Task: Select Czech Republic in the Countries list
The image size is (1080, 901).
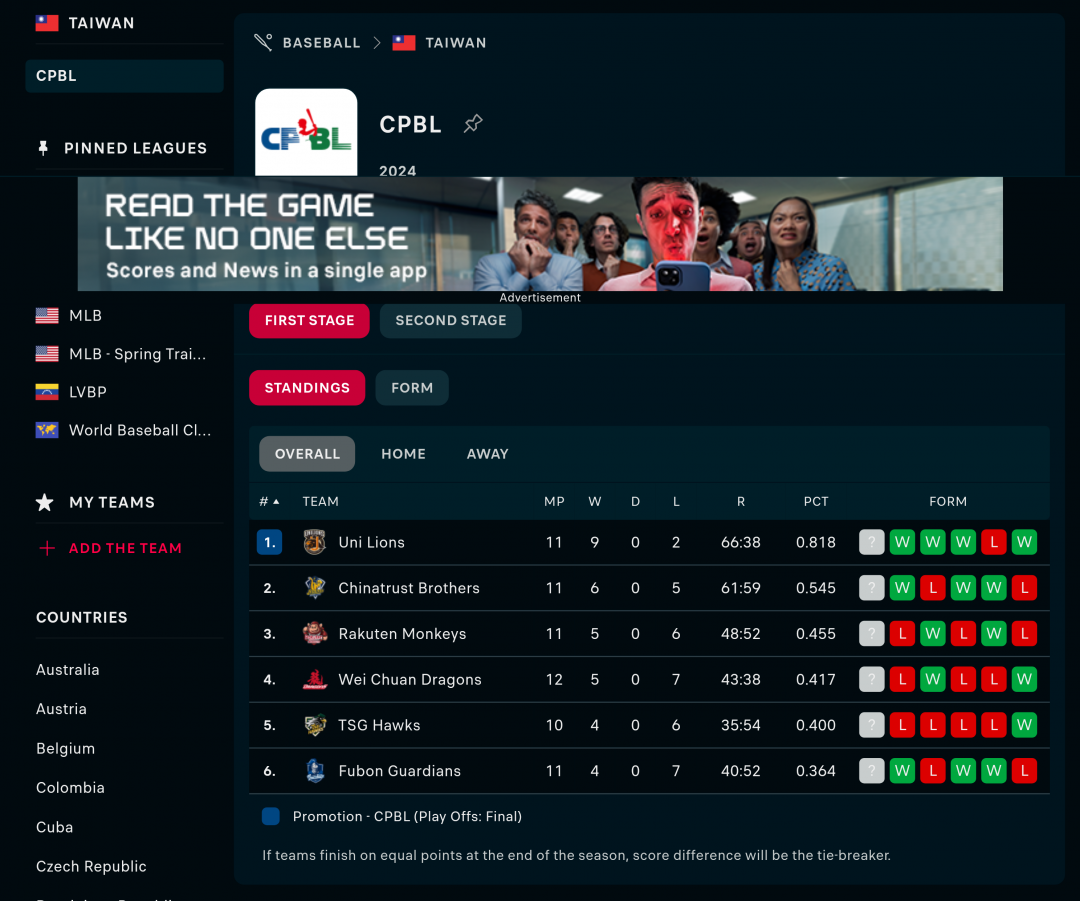Action: (91, 866)
